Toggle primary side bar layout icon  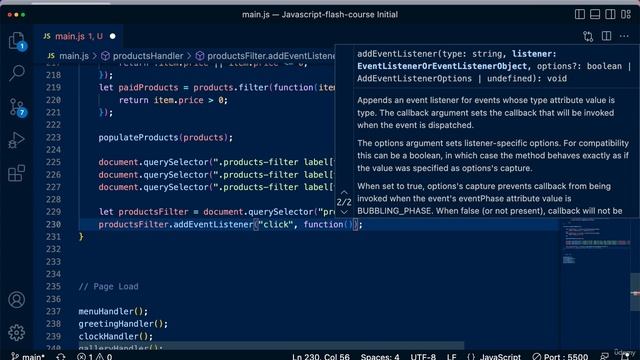tap(580, 14)
